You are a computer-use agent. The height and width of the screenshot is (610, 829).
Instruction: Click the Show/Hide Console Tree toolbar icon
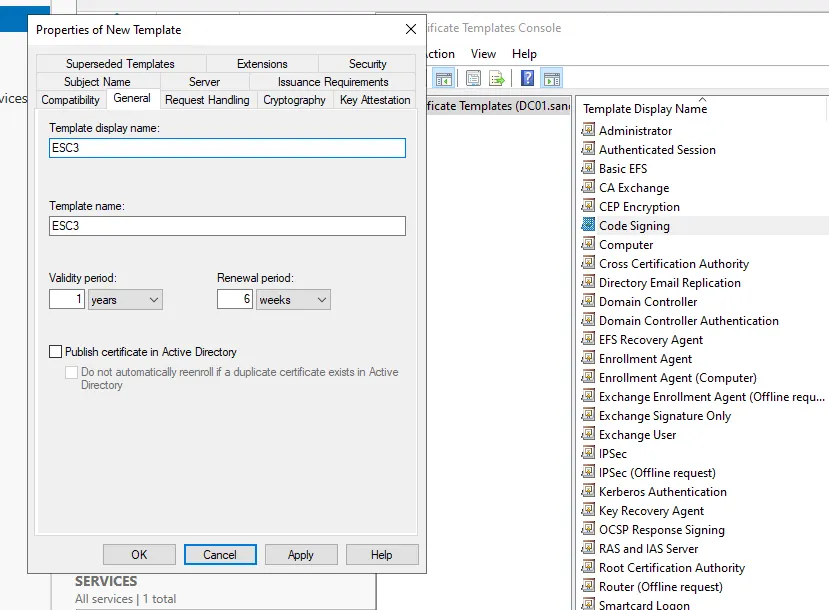coord(445,78)
